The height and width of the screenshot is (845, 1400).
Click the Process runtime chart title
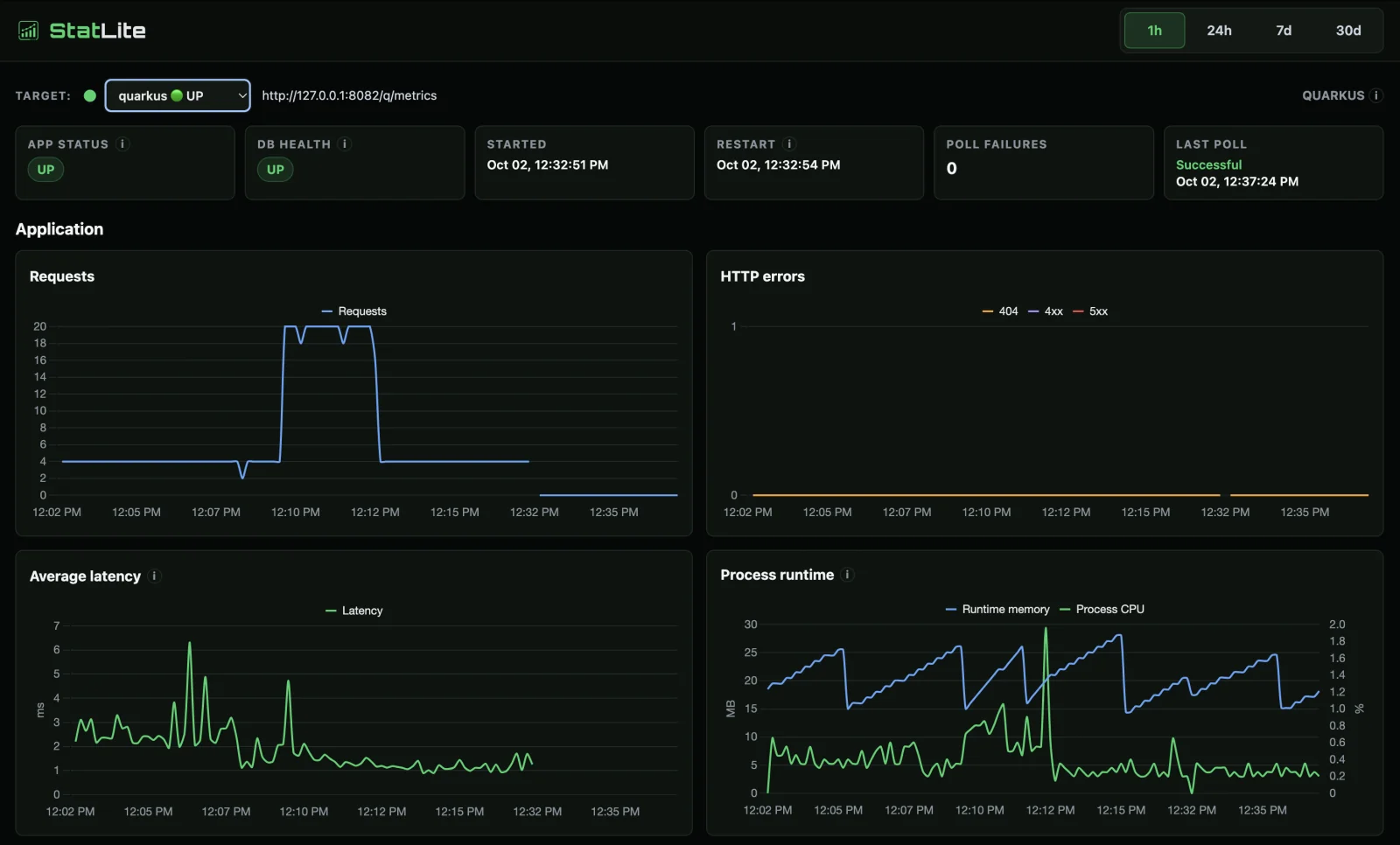(x=777, y=575)
